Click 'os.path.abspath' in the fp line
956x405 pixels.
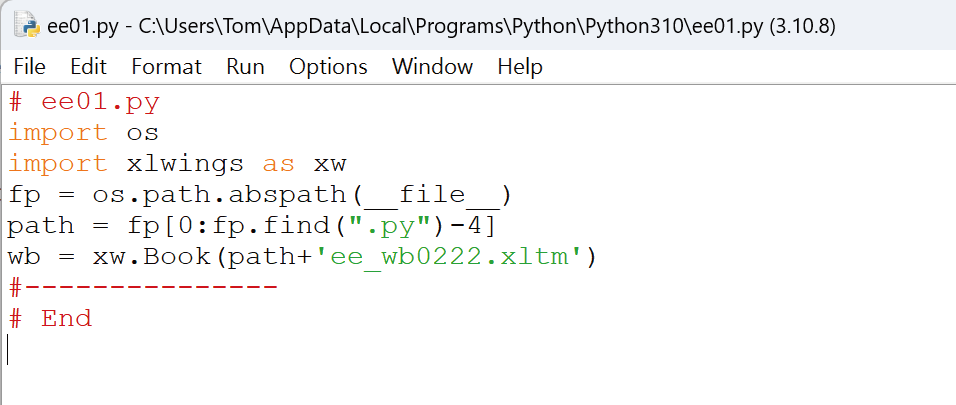click(219, 195)
